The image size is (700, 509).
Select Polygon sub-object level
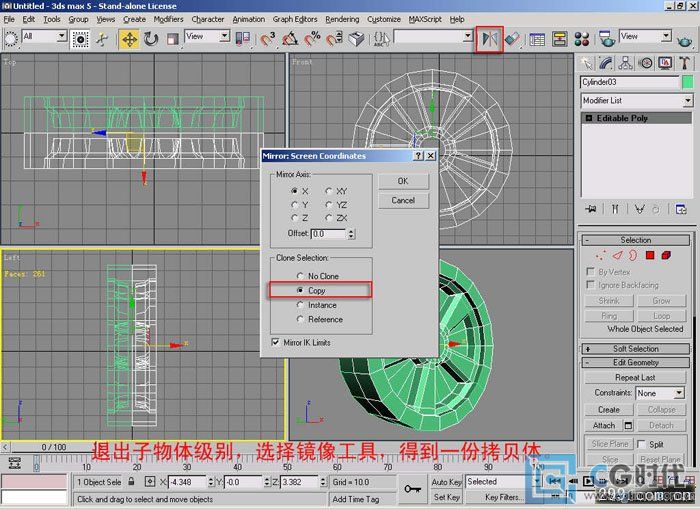(650, 256)
